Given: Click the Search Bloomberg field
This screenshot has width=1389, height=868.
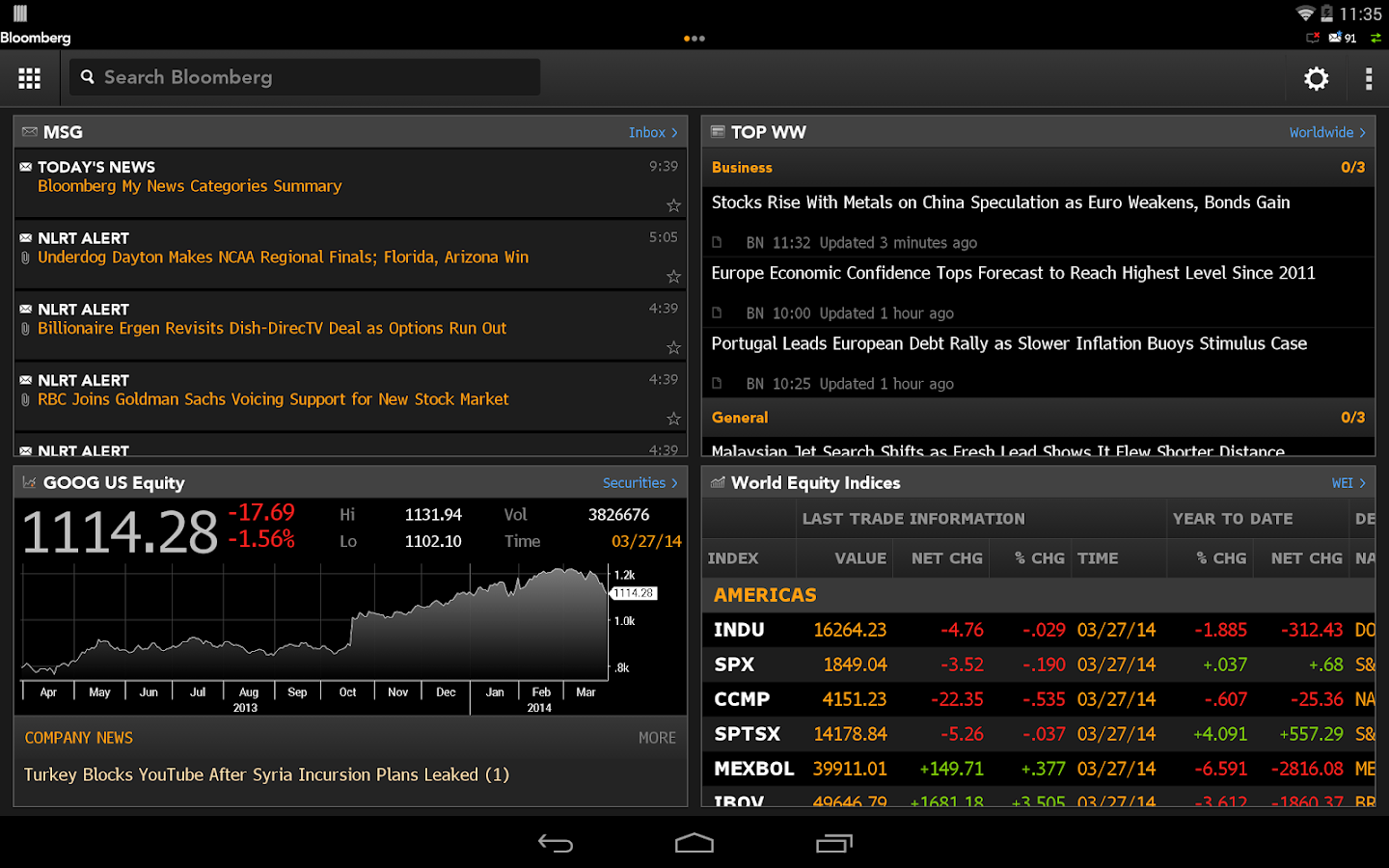Looking at the screenshot, I should 305,77.
